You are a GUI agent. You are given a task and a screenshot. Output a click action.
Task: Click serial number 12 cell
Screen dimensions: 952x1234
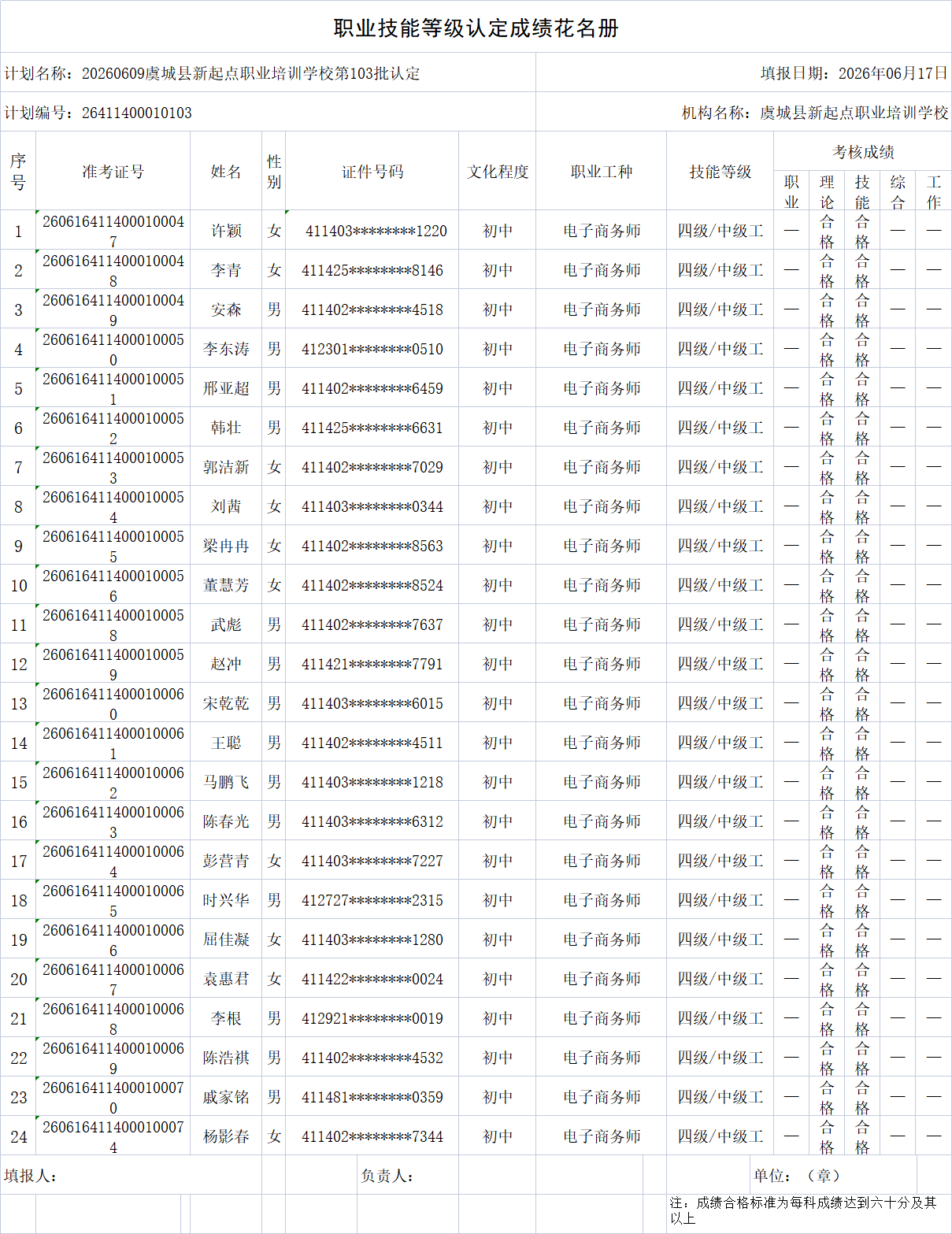pyautogui.click(x=18, y=664)
